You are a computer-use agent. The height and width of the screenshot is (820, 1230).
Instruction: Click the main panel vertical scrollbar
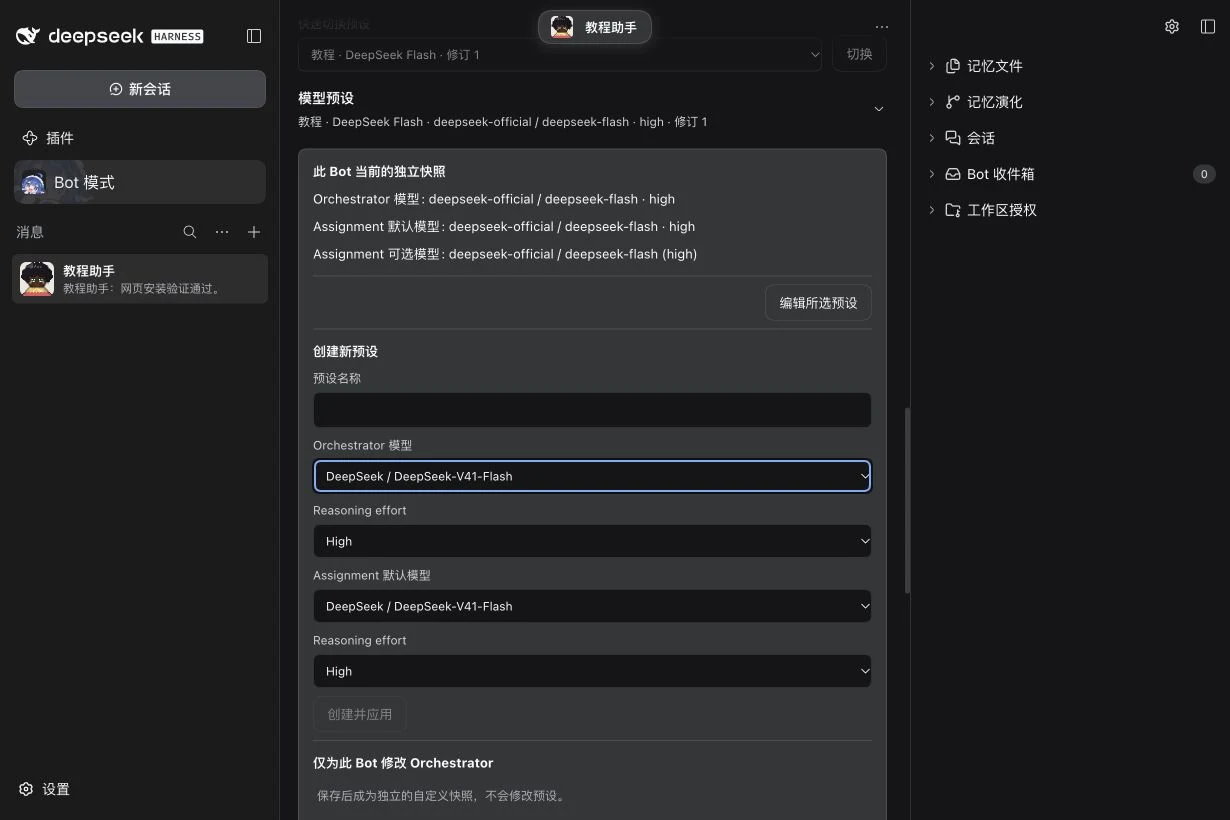907,500
